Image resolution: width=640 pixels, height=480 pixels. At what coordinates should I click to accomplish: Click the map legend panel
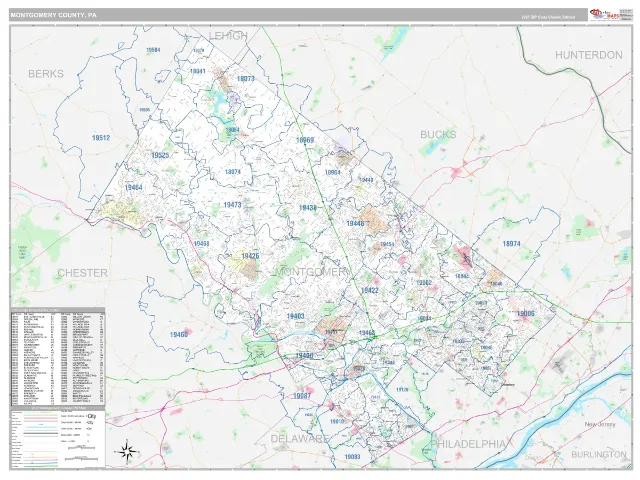(x=58, y=437)
